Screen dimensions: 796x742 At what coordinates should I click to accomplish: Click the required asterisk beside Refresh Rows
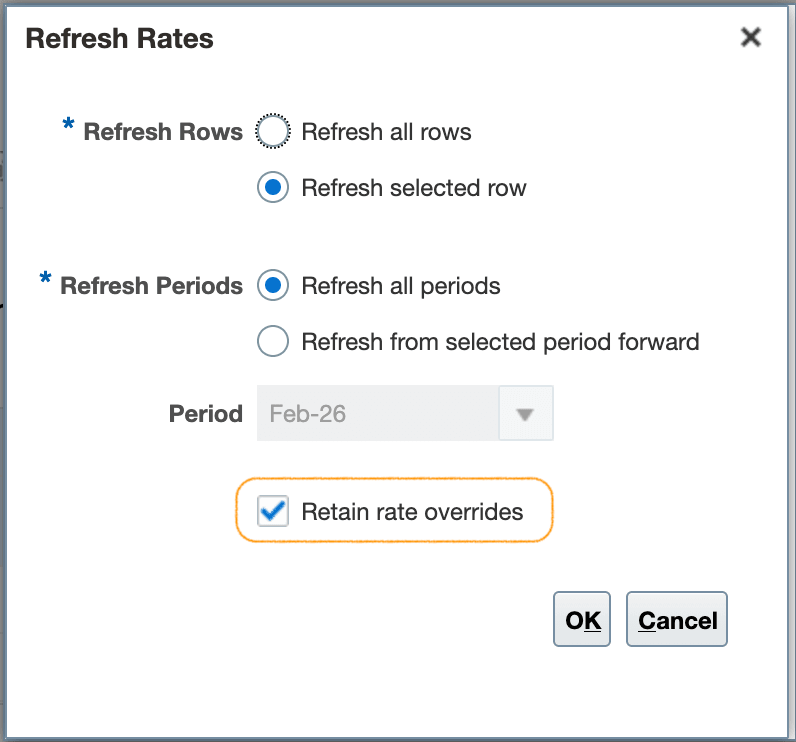pos(68,126)
